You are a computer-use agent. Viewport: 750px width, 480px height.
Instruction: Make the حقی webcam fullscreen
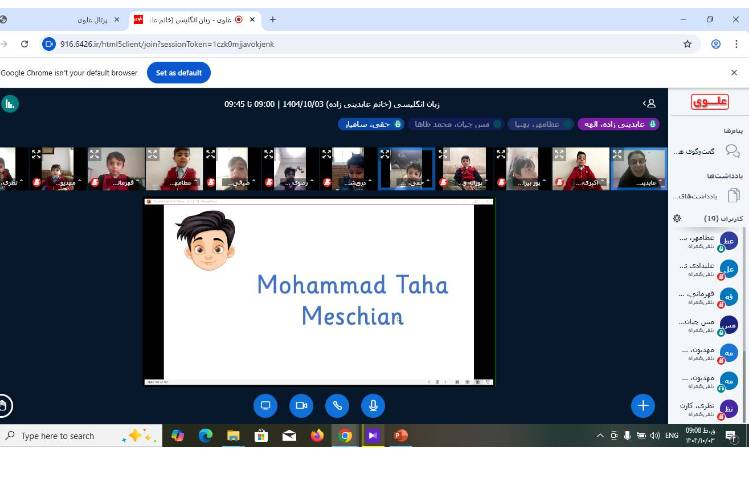point(385,154)
